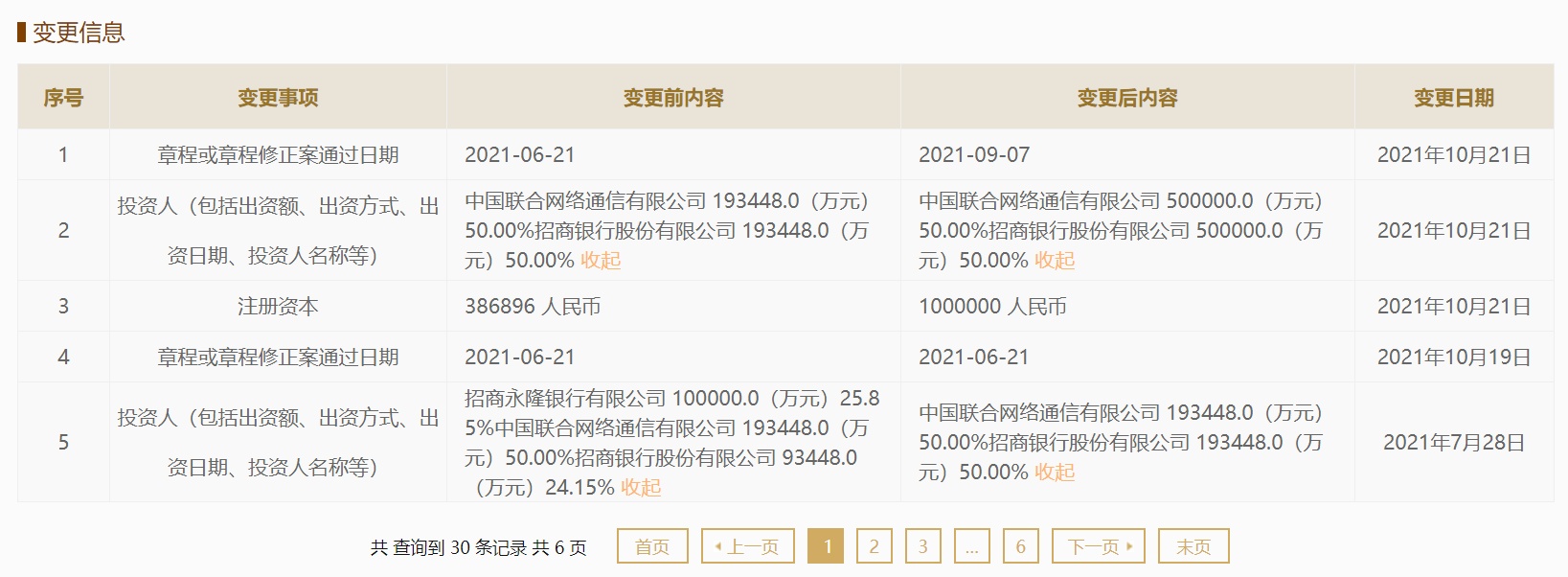The width and height of the screenshot is (1568, 577).
Task: Collapse row 2 pre-change investor content via 收起
Action: tap(601, 261)
